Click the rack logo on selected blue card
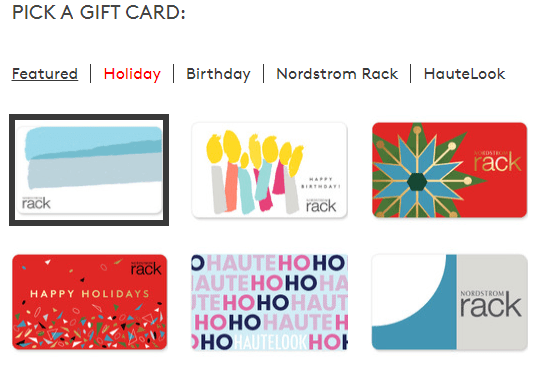The width and height of the screenshot is (548, 369). click(x=36, y=203)
